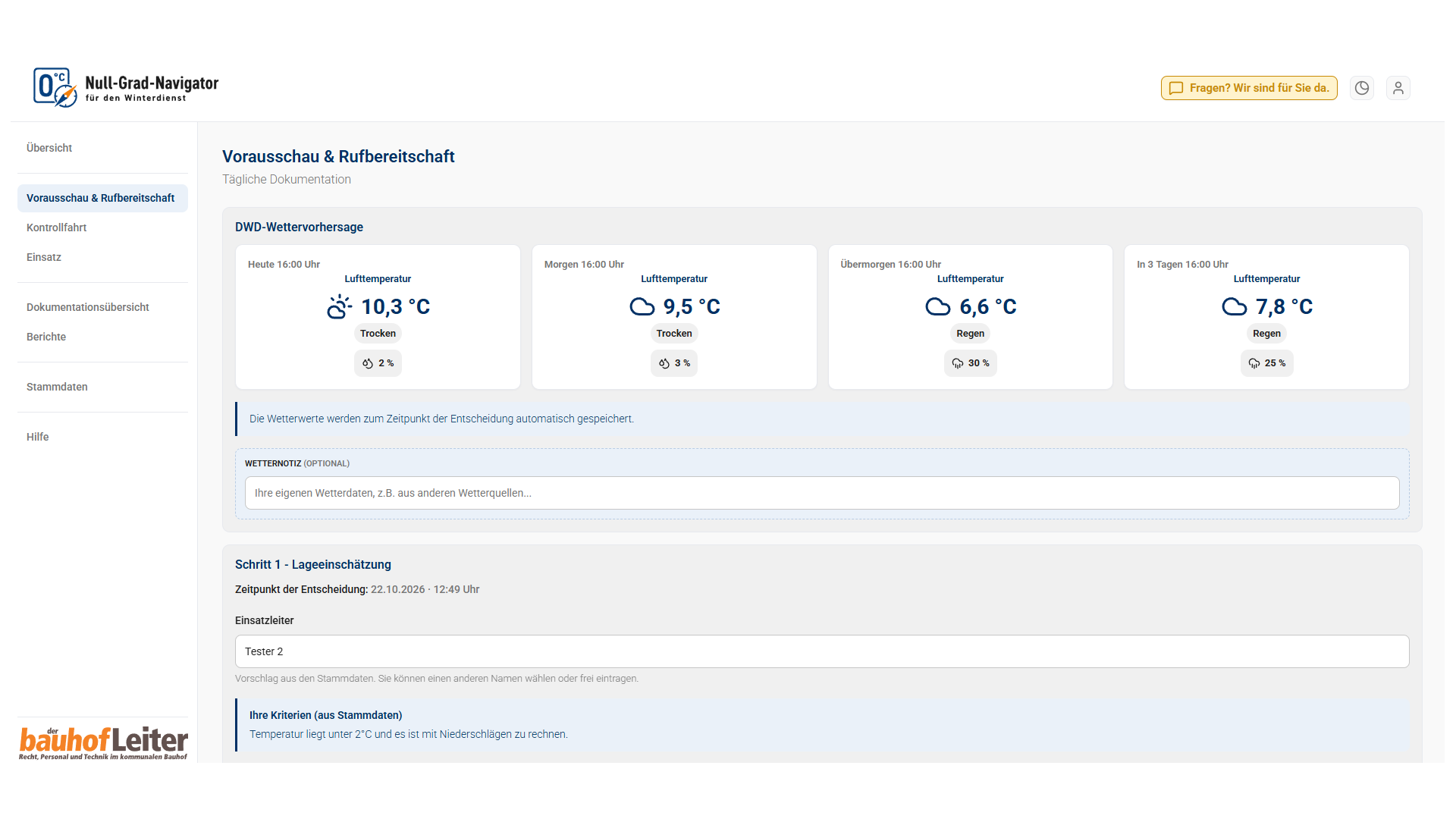
Task: Click the cloud icon next to 6,6 °C
Action: [x=938, y=306]
